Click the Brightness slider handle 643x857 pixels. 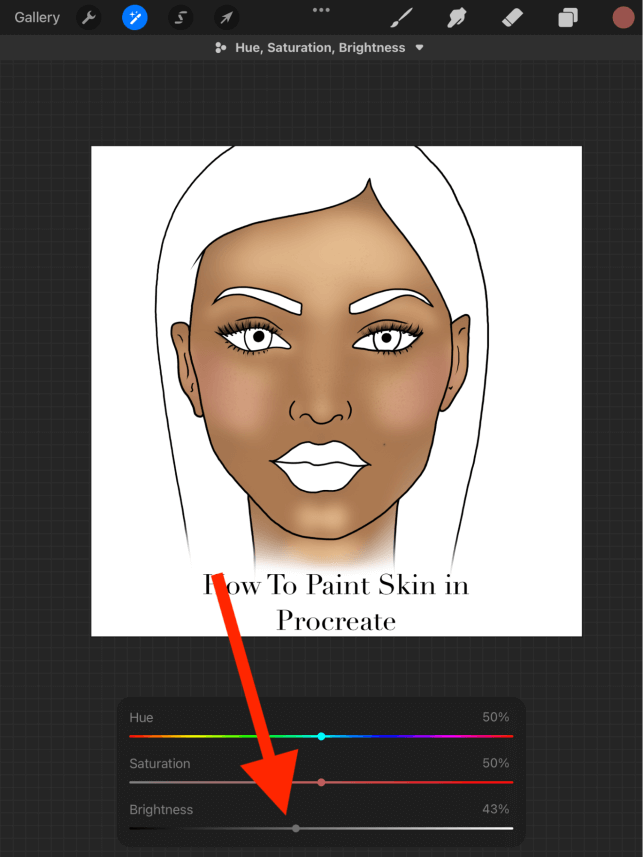[x=296, y=828]
